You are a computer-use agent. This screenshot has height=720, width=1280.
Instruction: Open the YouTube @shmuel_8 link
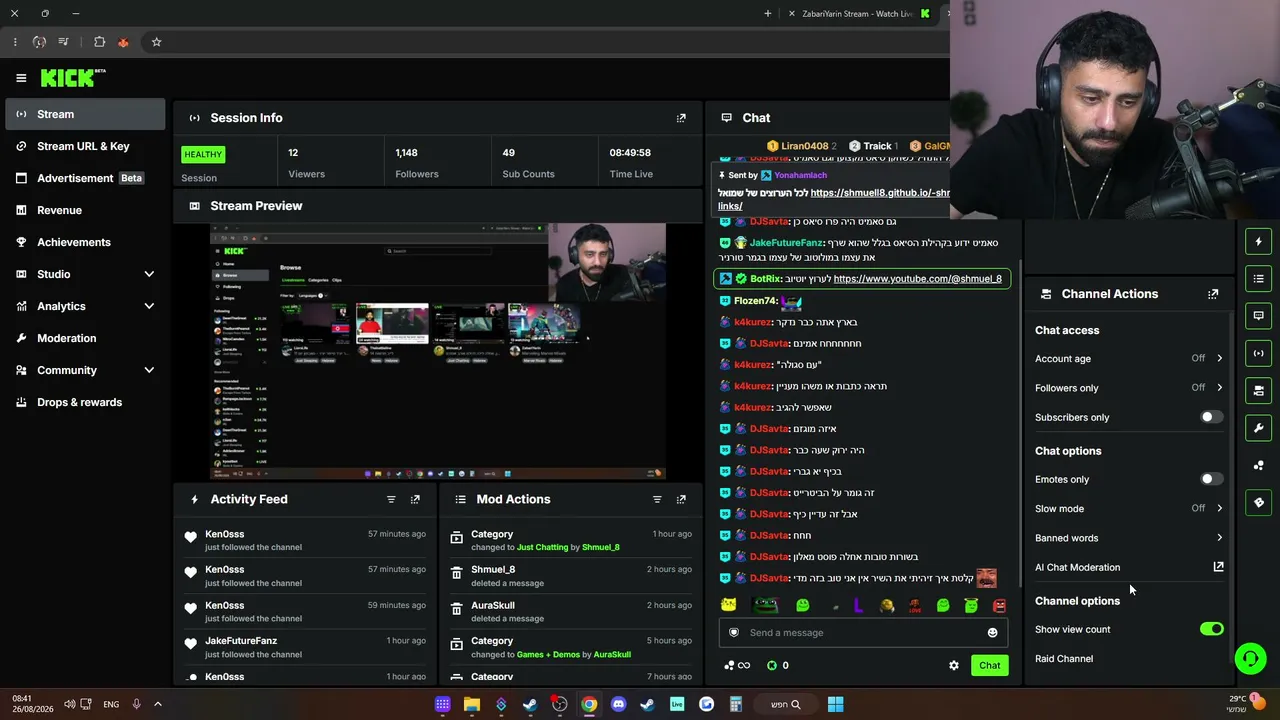[917, 279]
